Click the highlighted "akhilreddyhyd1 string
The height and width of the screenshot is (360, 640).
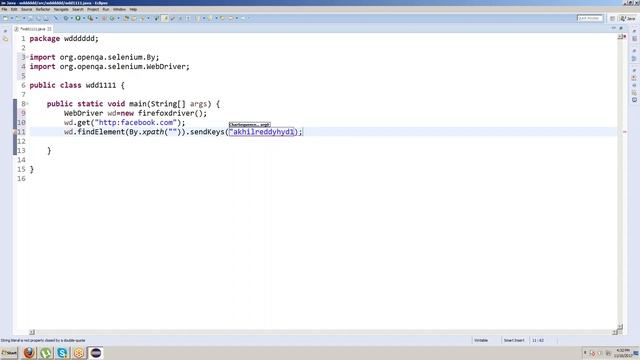(261, 132)
